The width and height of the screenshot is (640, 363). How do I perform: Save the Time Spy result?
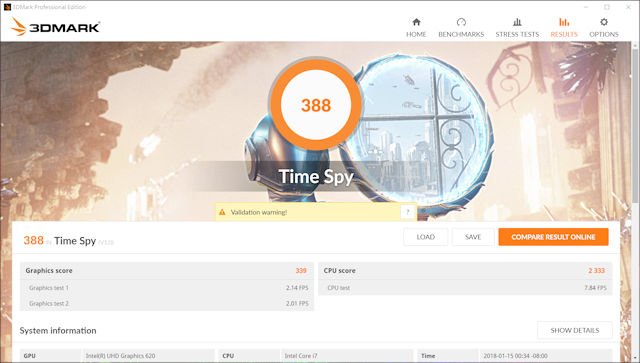(473, 237)
